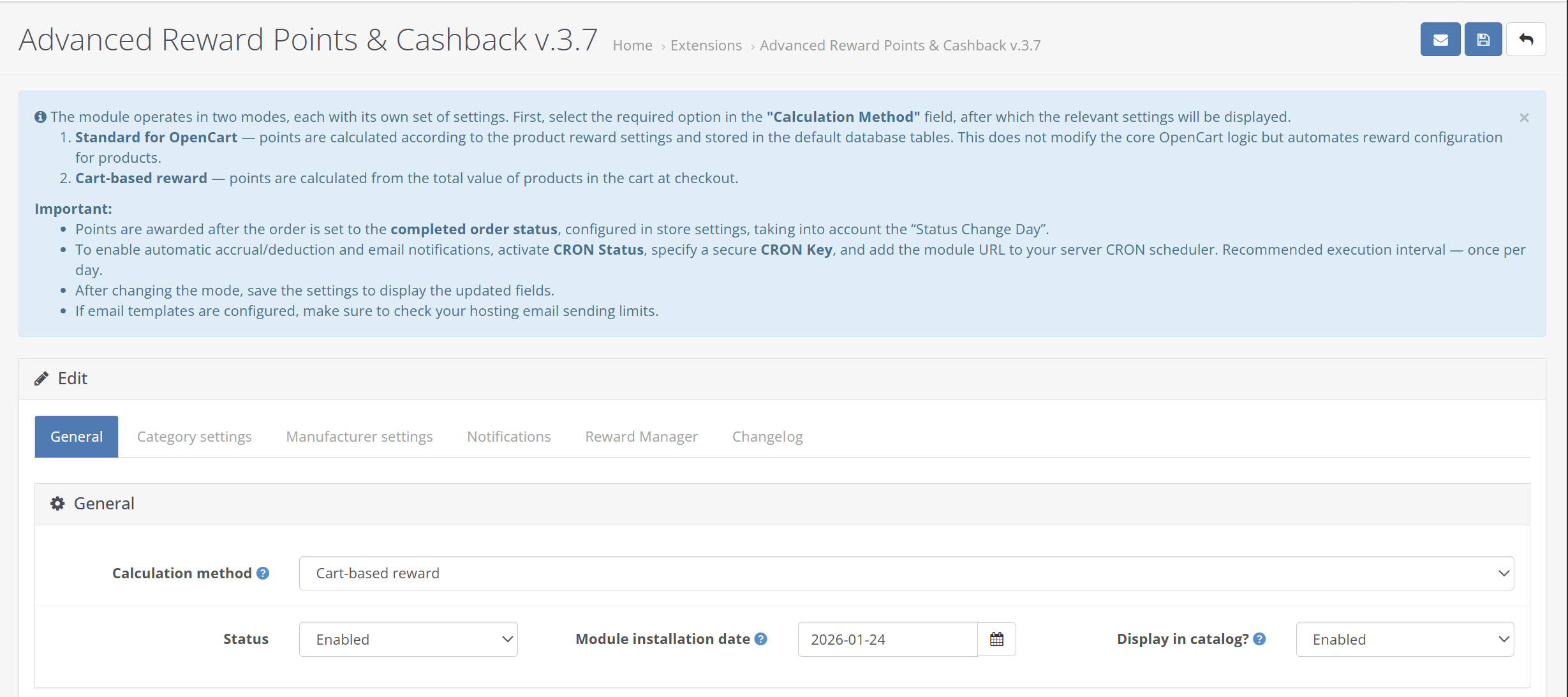Click Advanced Reward Points breadcrumb link

point(899,45)
